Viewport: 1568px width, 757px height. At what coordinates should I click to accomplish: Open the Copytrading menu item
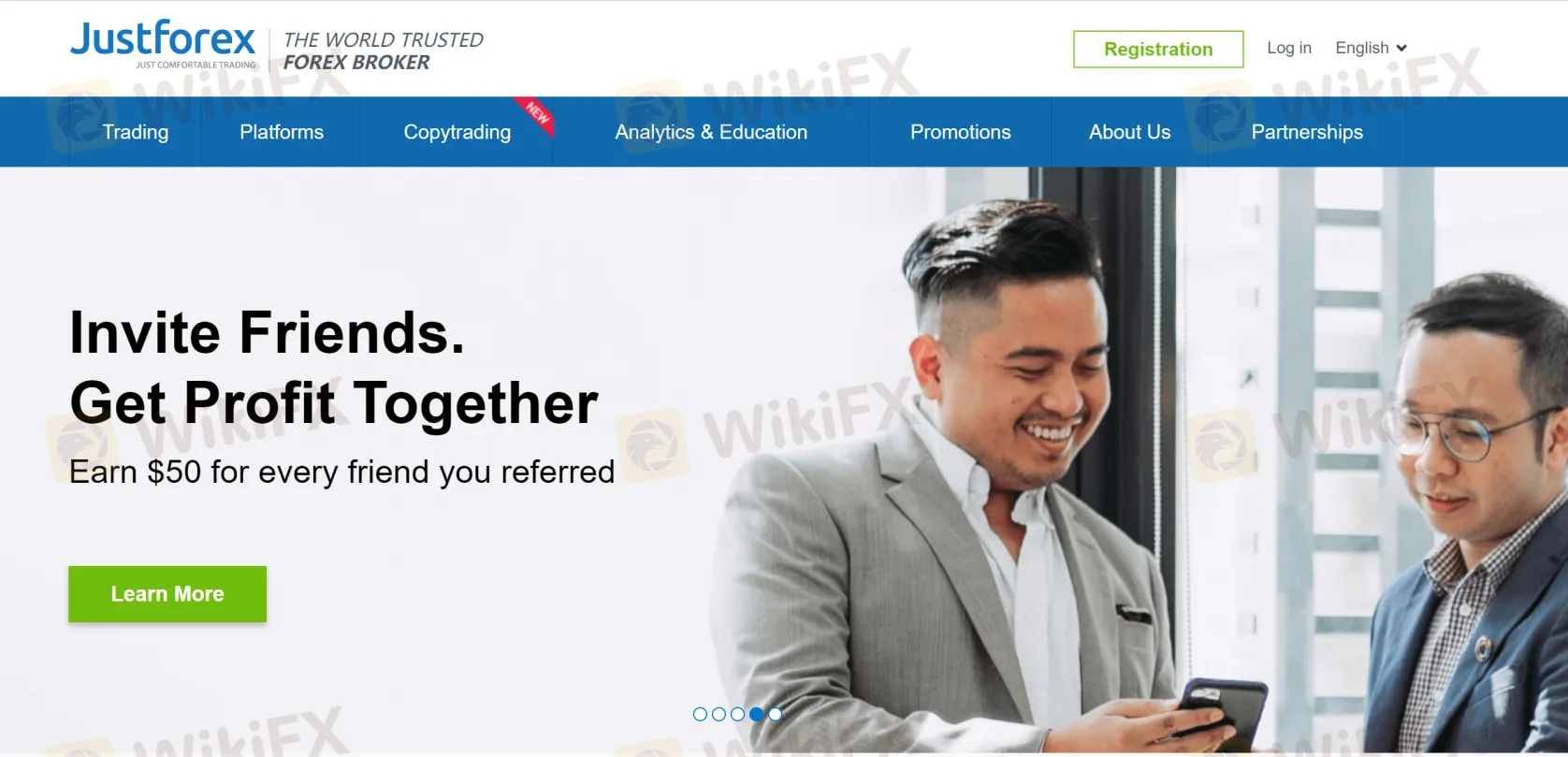click(x=457, y=132)
